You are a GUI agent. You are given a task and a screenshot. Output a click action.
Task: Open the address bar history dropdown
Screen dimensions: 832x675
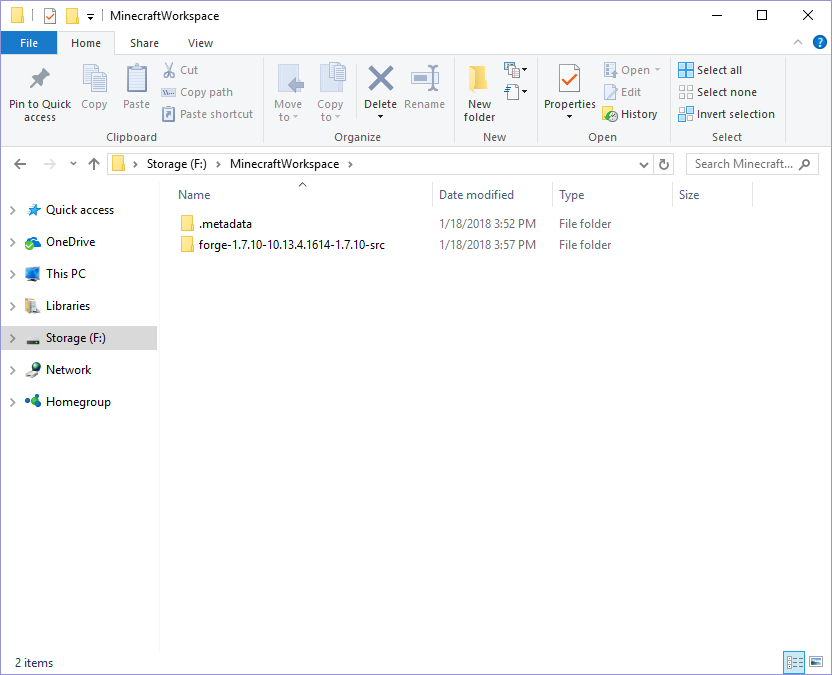644,165
